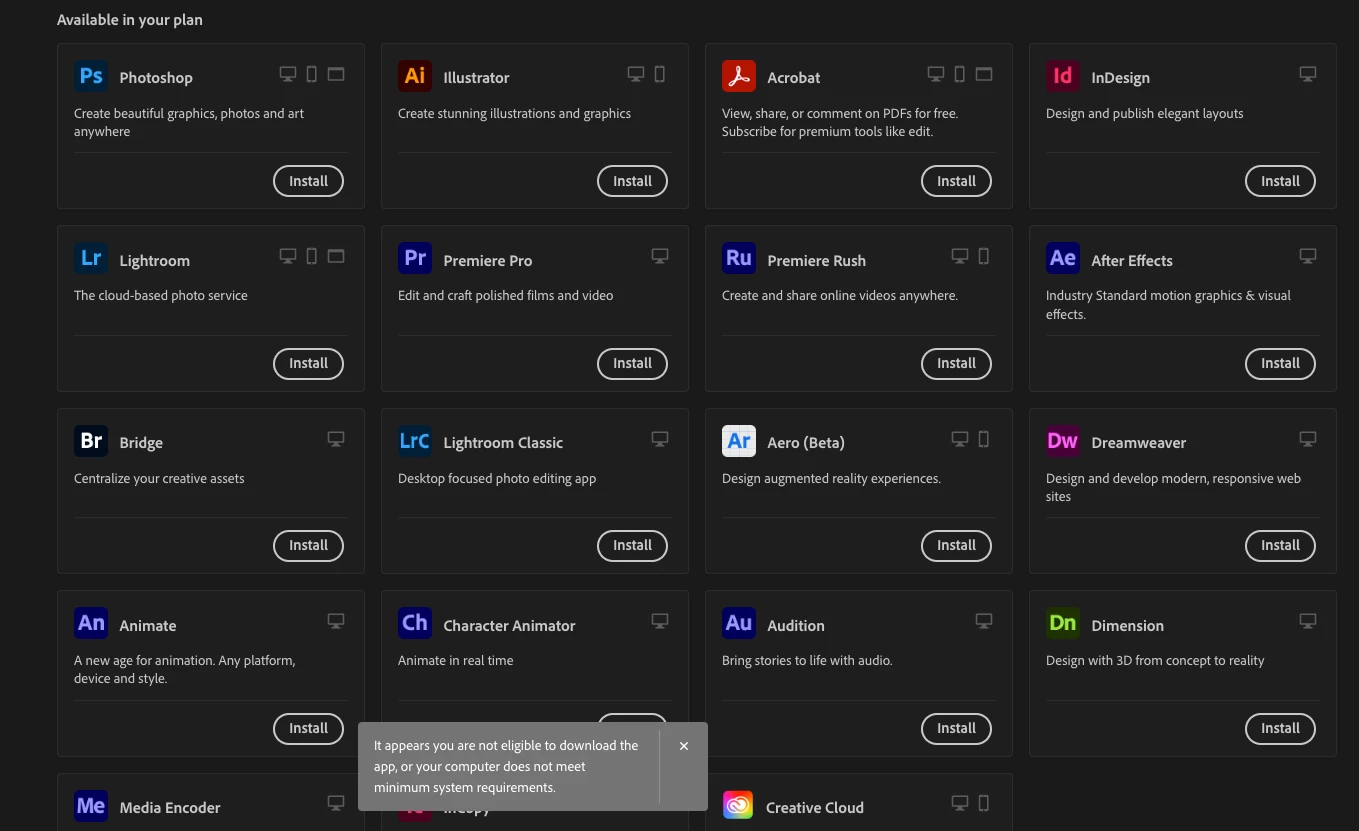The height and width of the screenshot is (831, 1359).
Task: Install Dreamweaver
Action: coord(1280,545)
